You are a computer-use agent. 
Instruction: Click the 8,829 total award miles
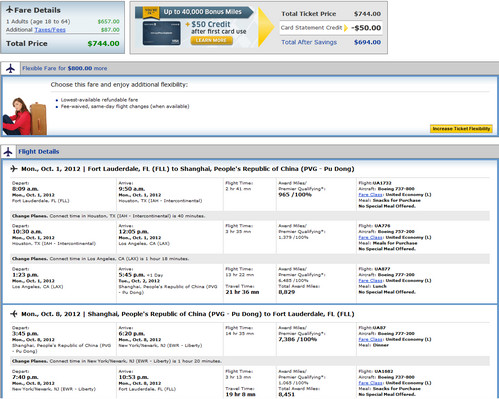click(287, 292)
